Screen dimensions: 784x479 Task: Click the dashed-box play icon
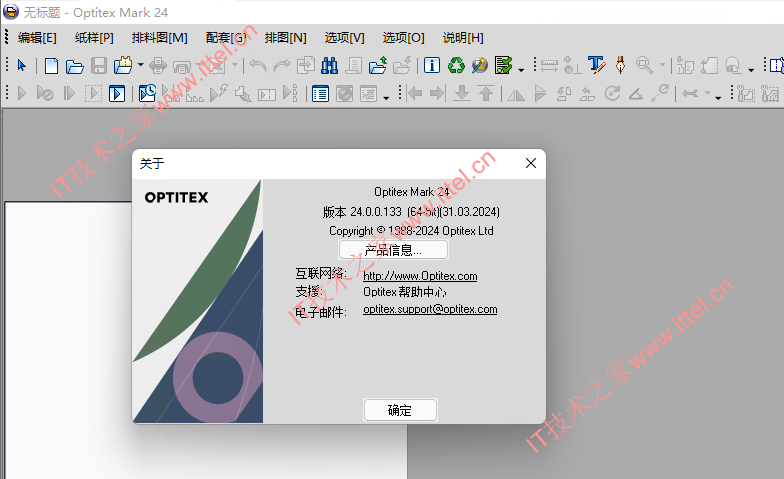93,94
